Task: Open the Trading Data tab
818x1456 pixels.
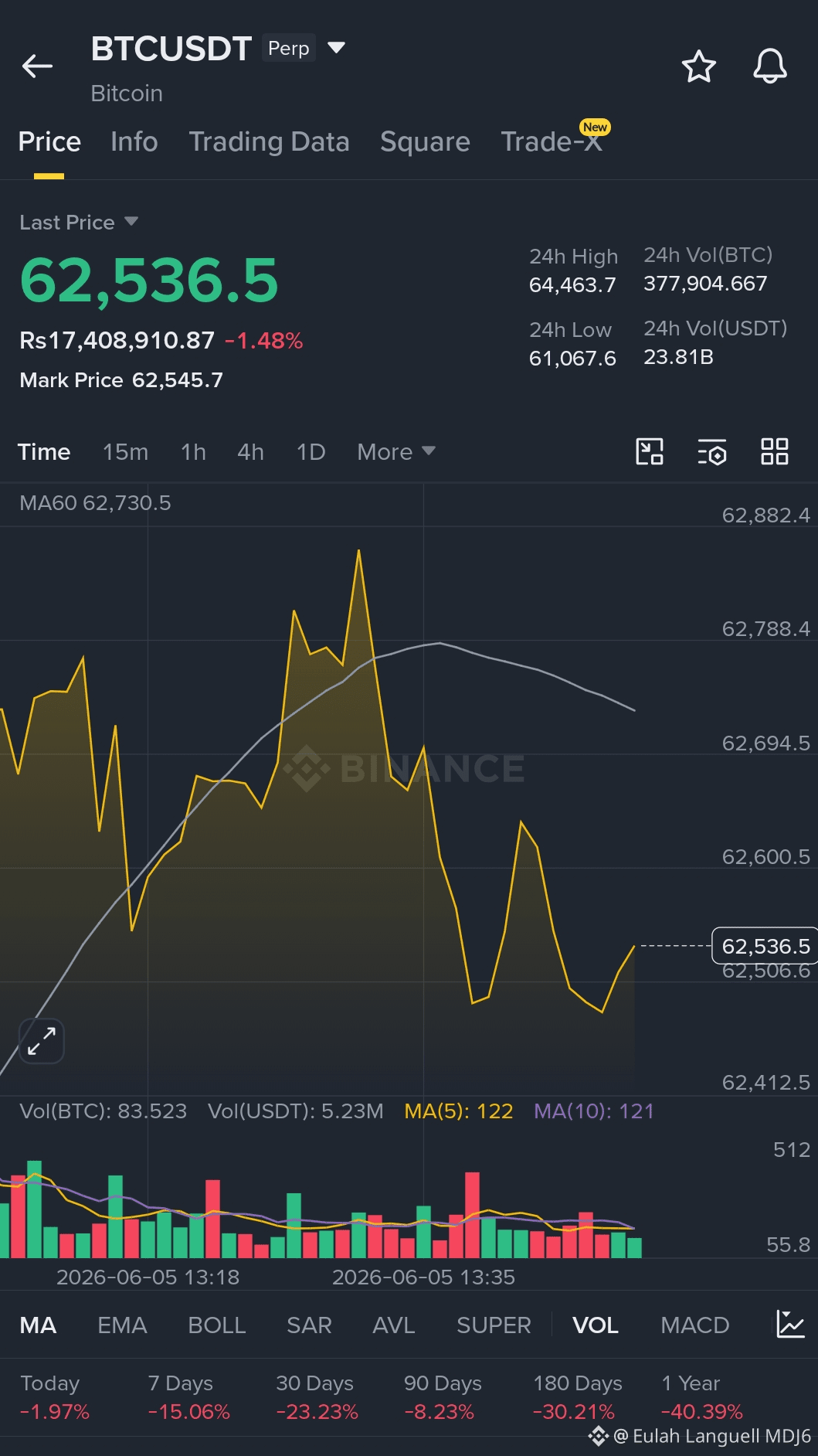Action: [269, 141]
